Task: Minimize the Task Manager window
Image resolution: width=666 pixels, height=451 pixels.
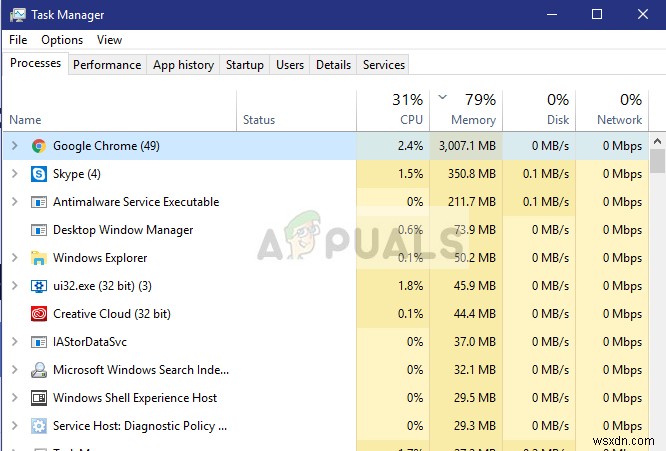Action: (552, 14)
